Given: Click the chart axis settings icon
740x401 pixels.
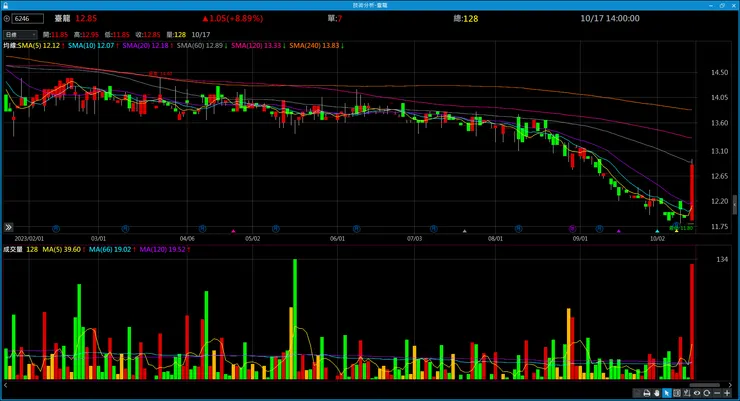Looking at the screenshot, I should tap(687, 393).
